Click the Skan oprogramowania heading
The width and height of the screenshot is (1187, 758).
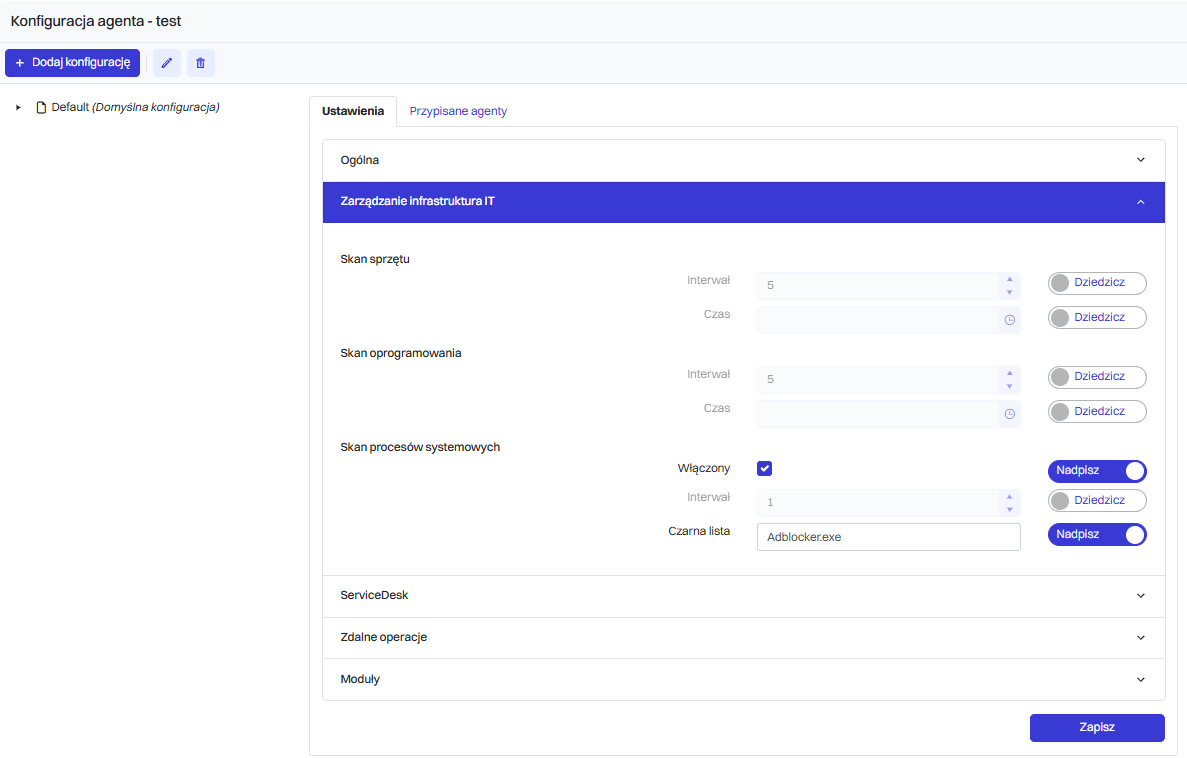(x=400, y=353)
